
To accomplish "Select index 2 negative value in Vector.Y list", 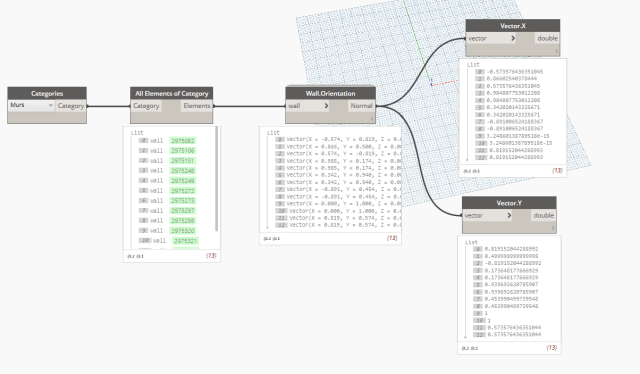I will pos(513,263).
